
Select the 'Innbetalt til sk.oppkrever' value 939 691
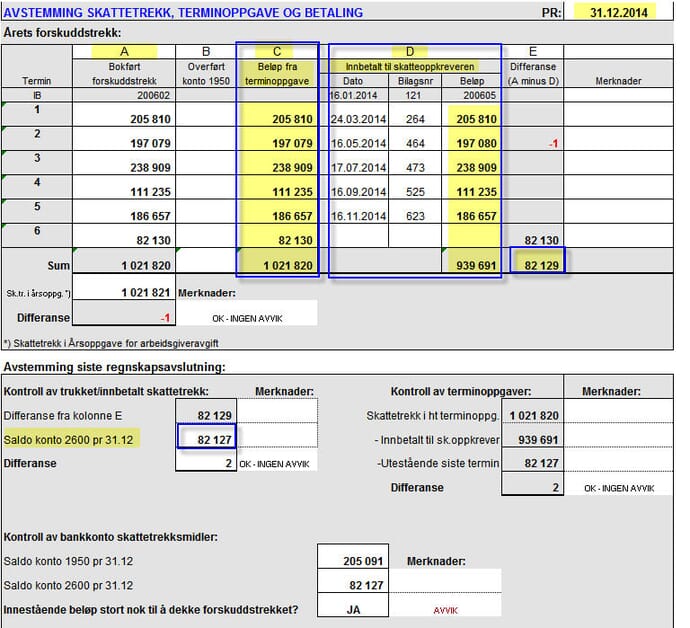[x=533, y=438]
